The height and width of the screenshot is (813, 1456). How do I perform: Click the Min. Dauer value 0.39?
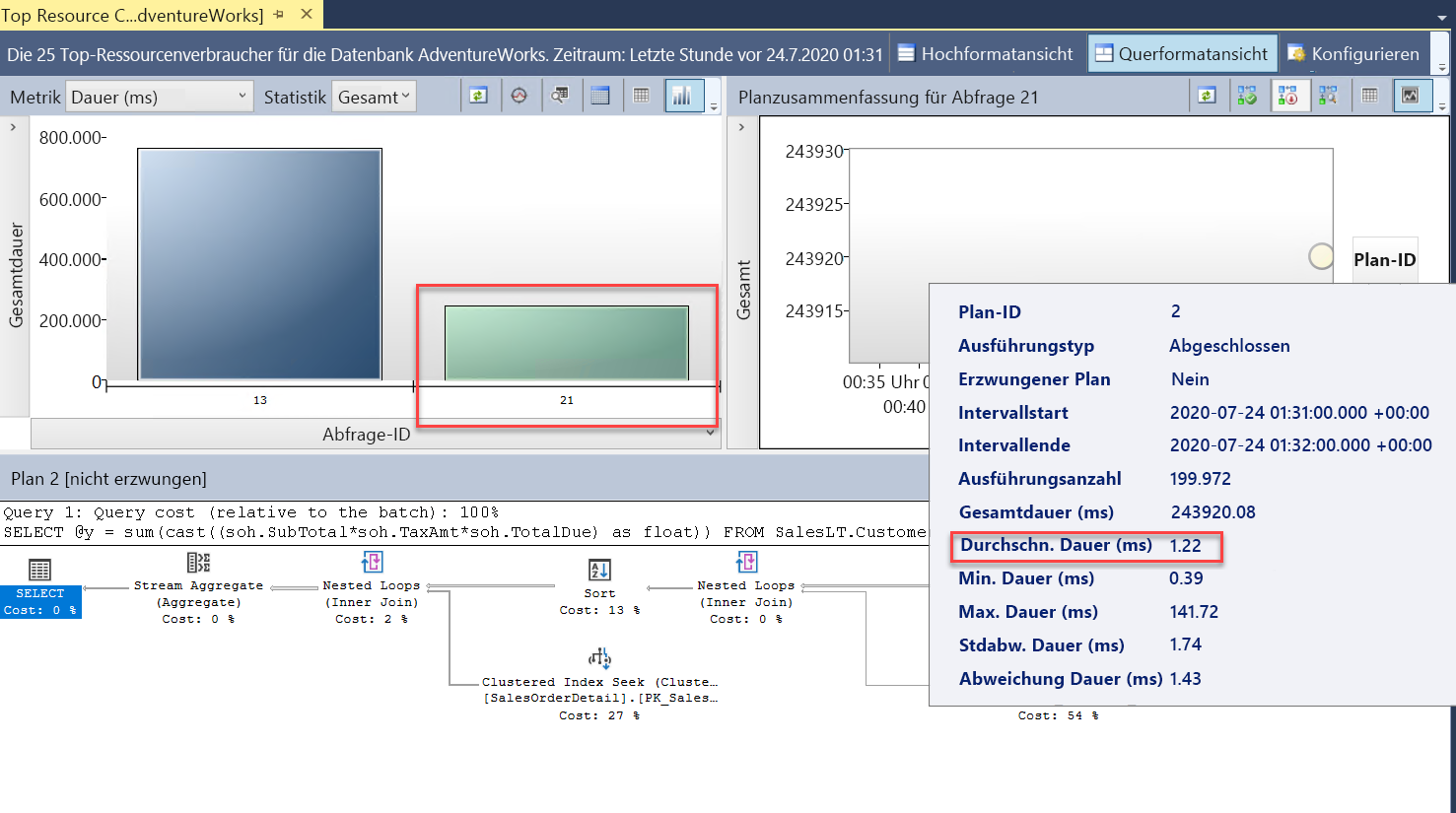1186,578
